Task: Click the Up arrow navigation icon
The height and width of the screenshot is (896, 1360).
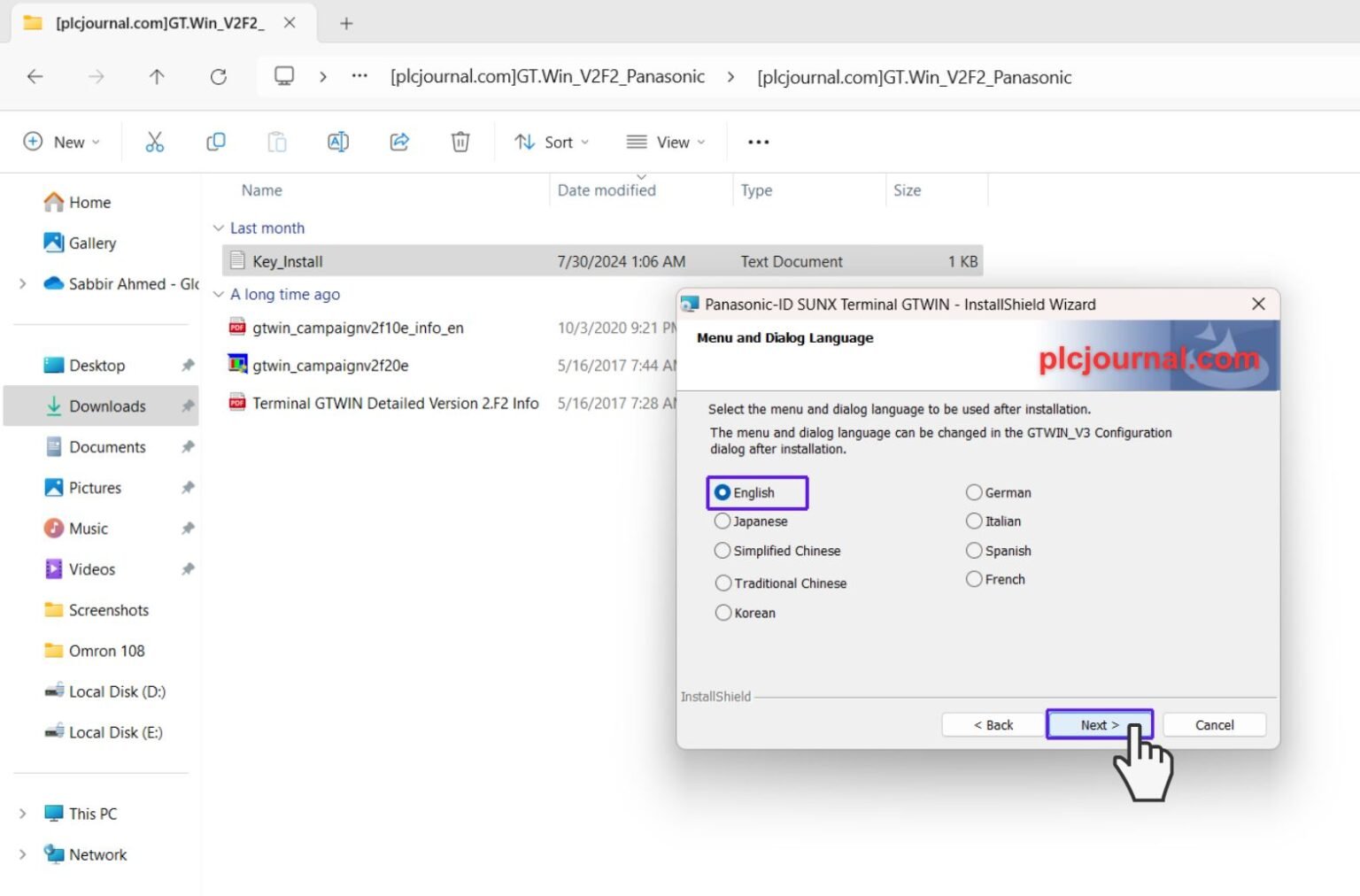Action: (157, 77)
